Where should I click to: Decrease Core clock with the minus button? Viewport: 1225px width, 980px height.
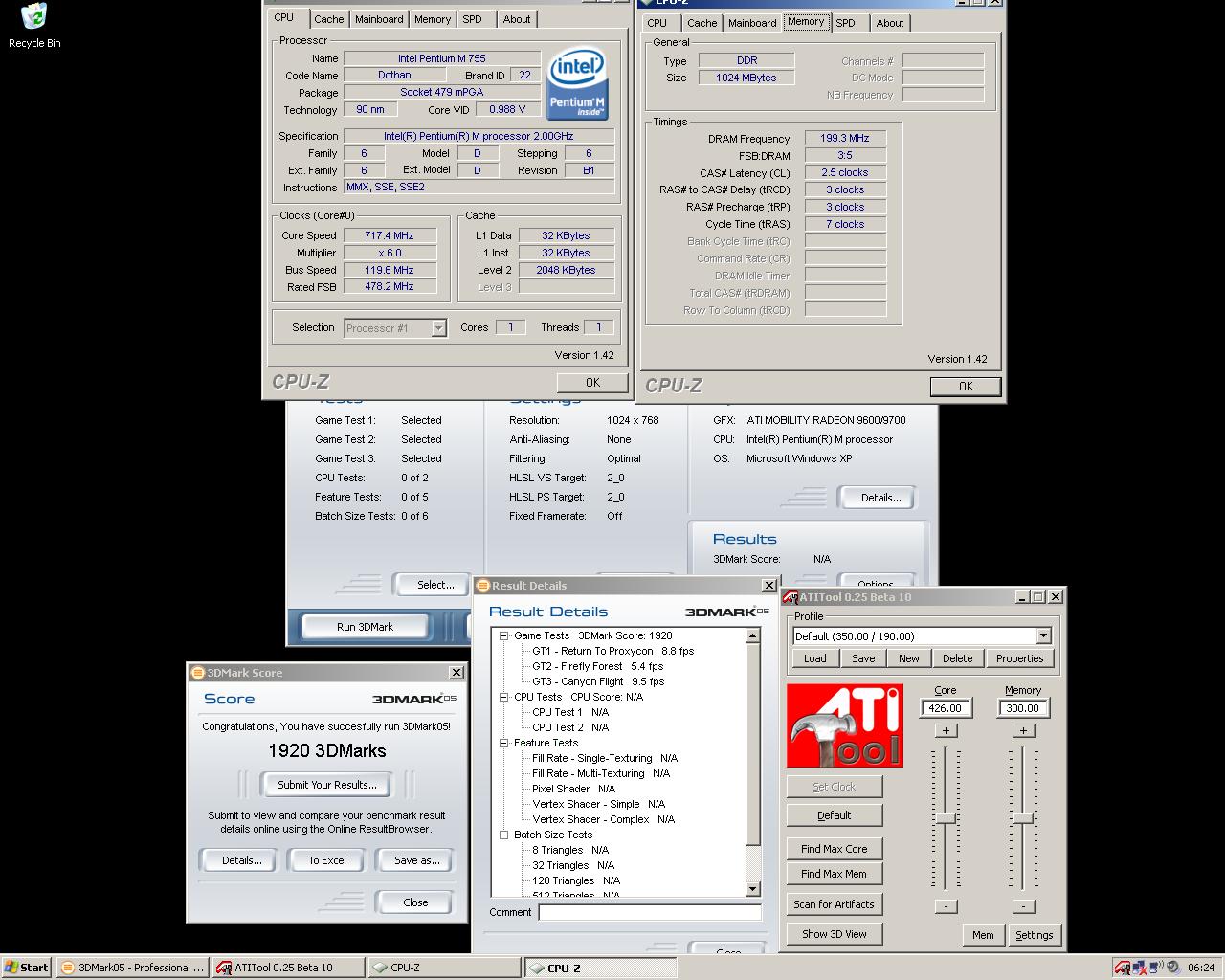point(946,905)
